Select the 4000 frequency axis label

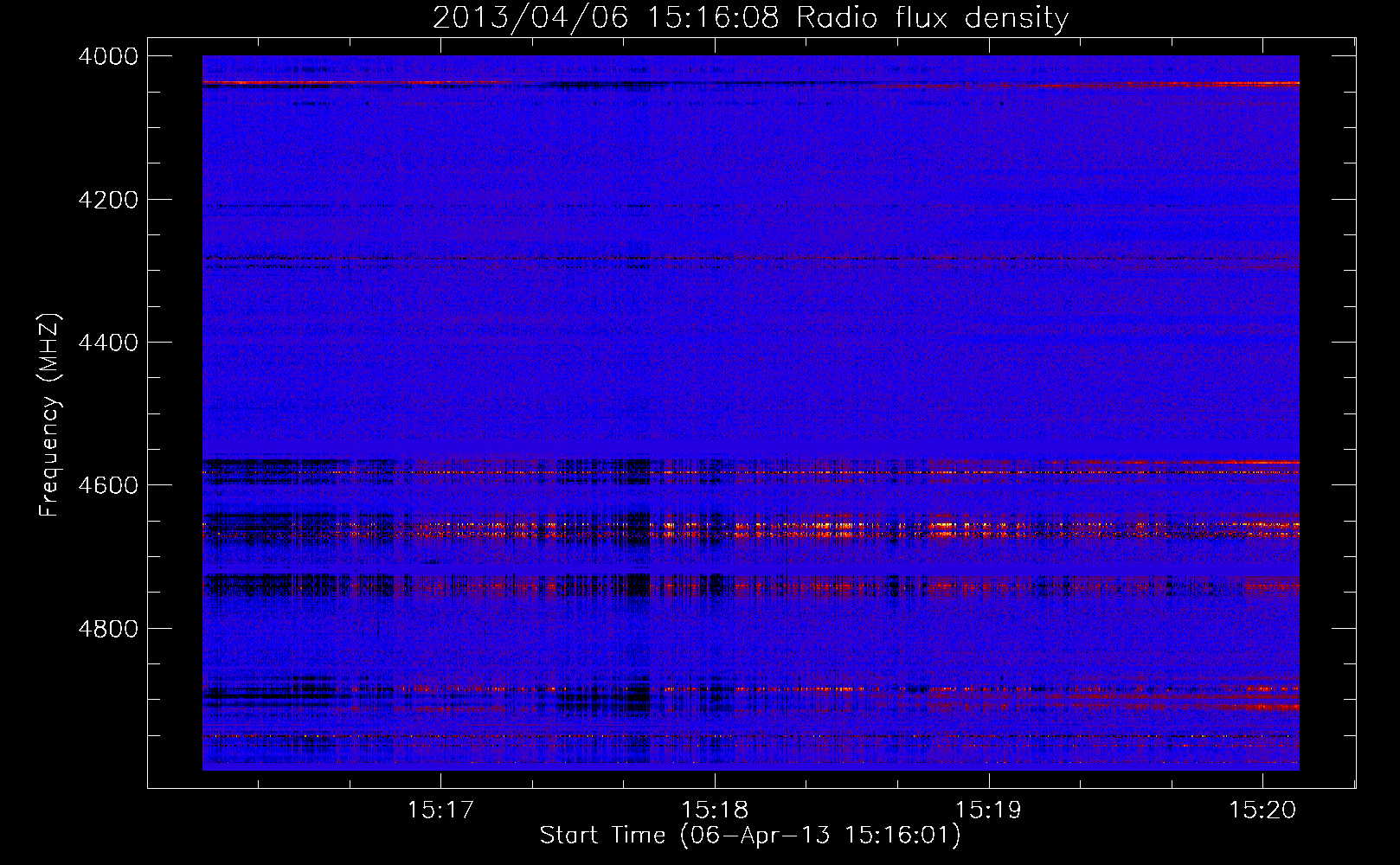(108, 56)
